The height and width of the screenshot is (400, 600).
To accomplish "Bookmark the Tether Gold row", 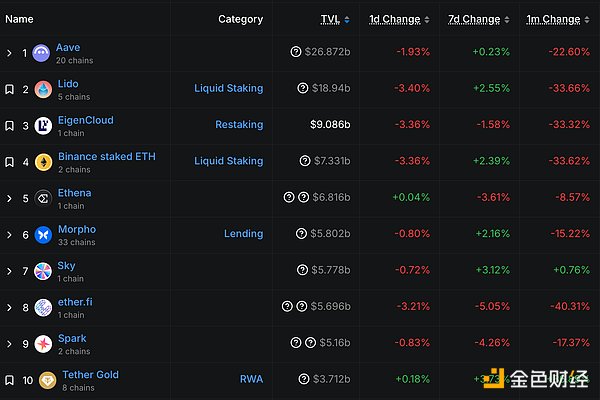I will click(x=9, y=380).
